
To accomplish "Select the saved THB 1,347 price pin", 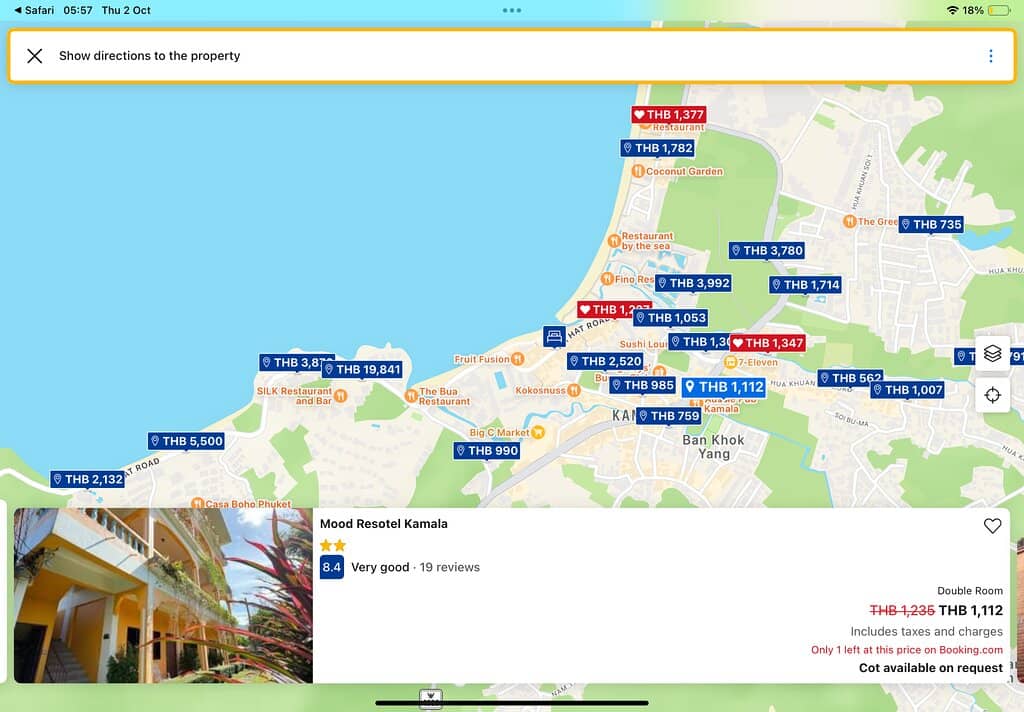I will [767, 343].
